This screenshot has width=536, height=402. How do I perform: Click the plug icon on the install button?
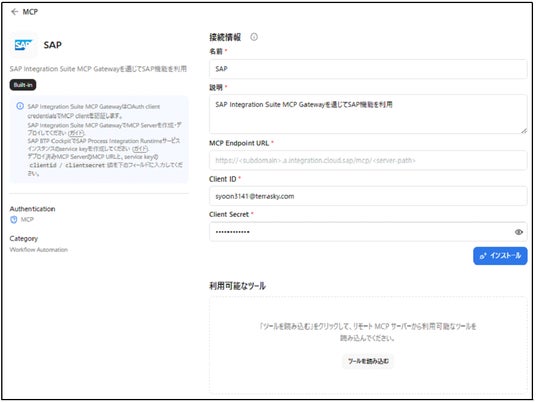tap(483, 256)
